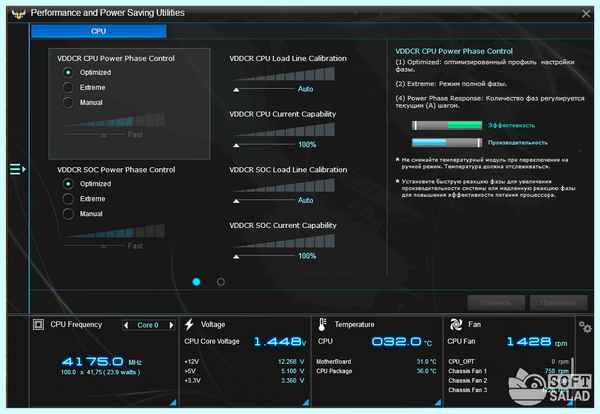Click the Core 0 selector label
The height and width of the screenshot is (414, 600).
148,325
